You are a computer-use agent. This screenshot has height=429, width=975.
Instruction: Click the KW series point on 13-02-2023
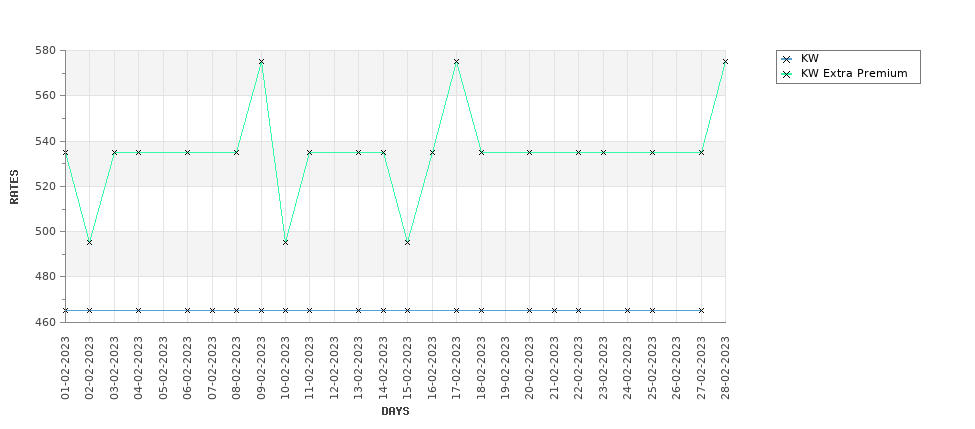coord(358,310)
